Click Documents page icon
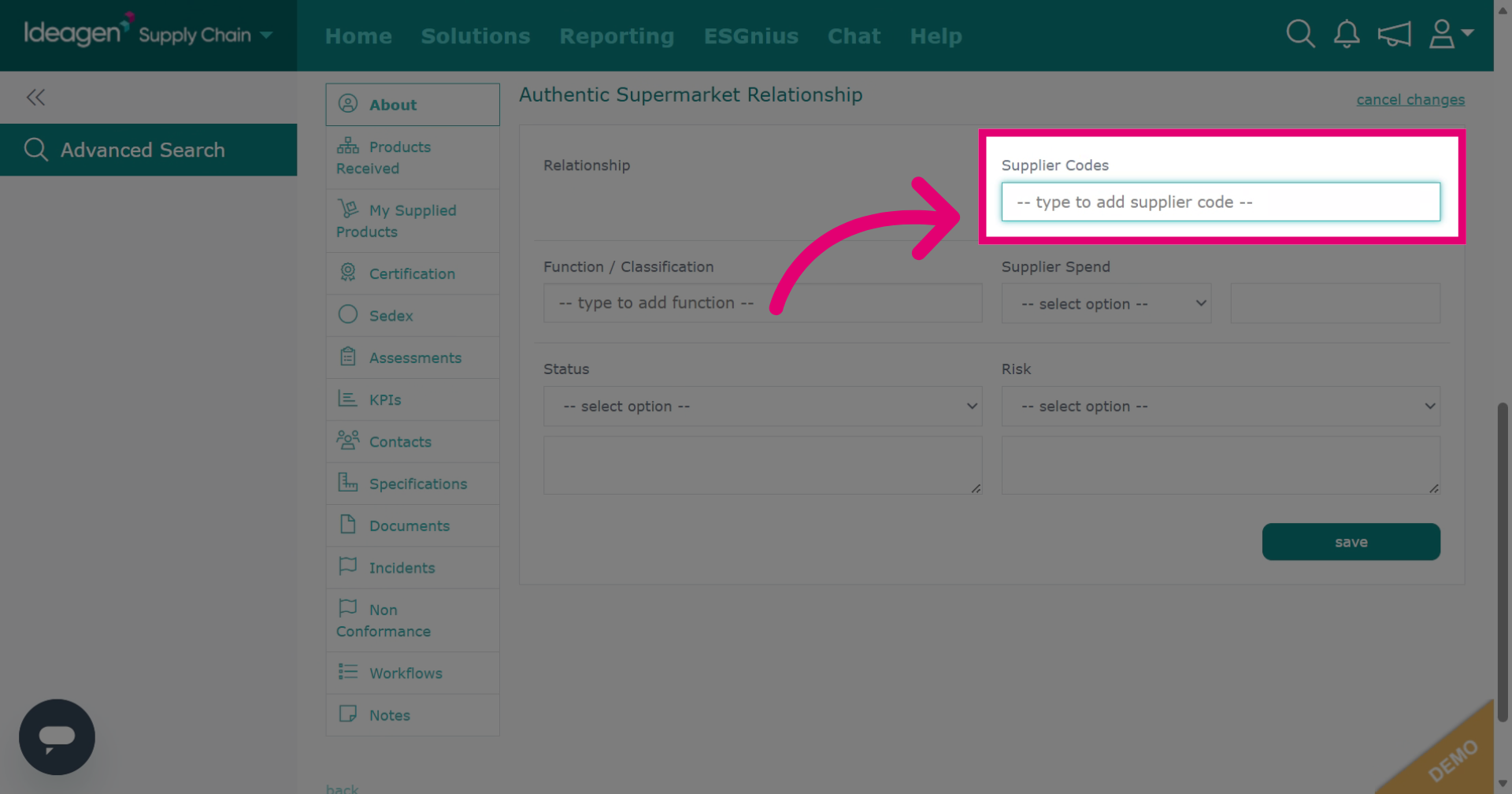 [x=348, y=524]
